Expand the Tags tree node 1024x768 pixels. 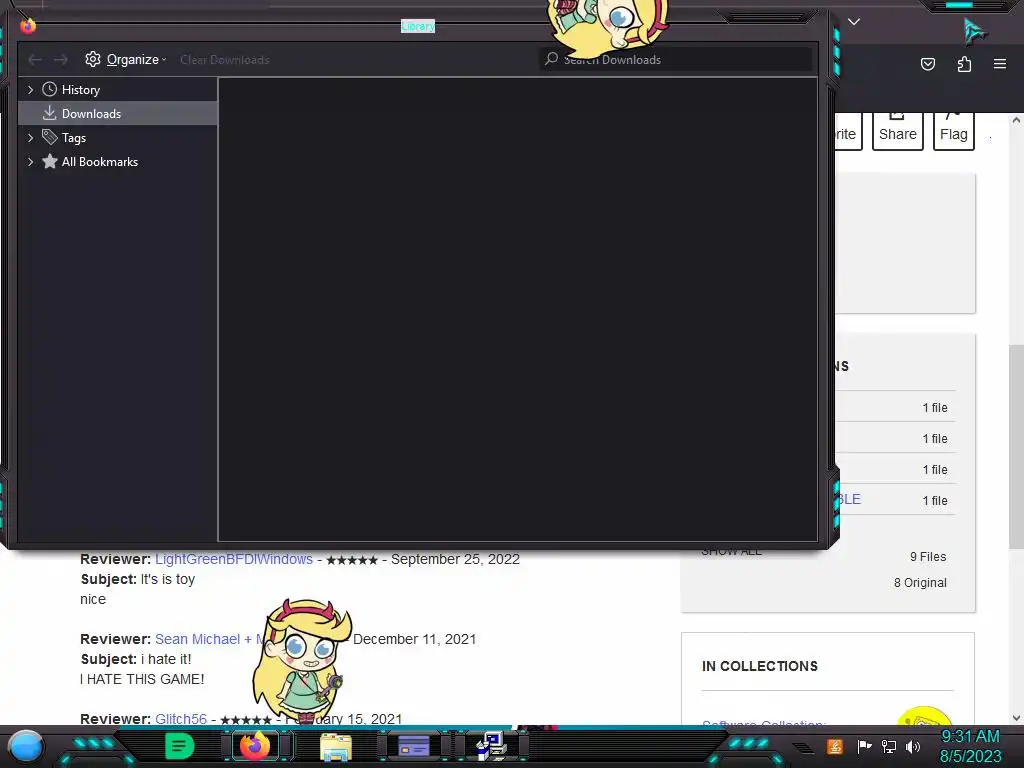pos(30,138)
